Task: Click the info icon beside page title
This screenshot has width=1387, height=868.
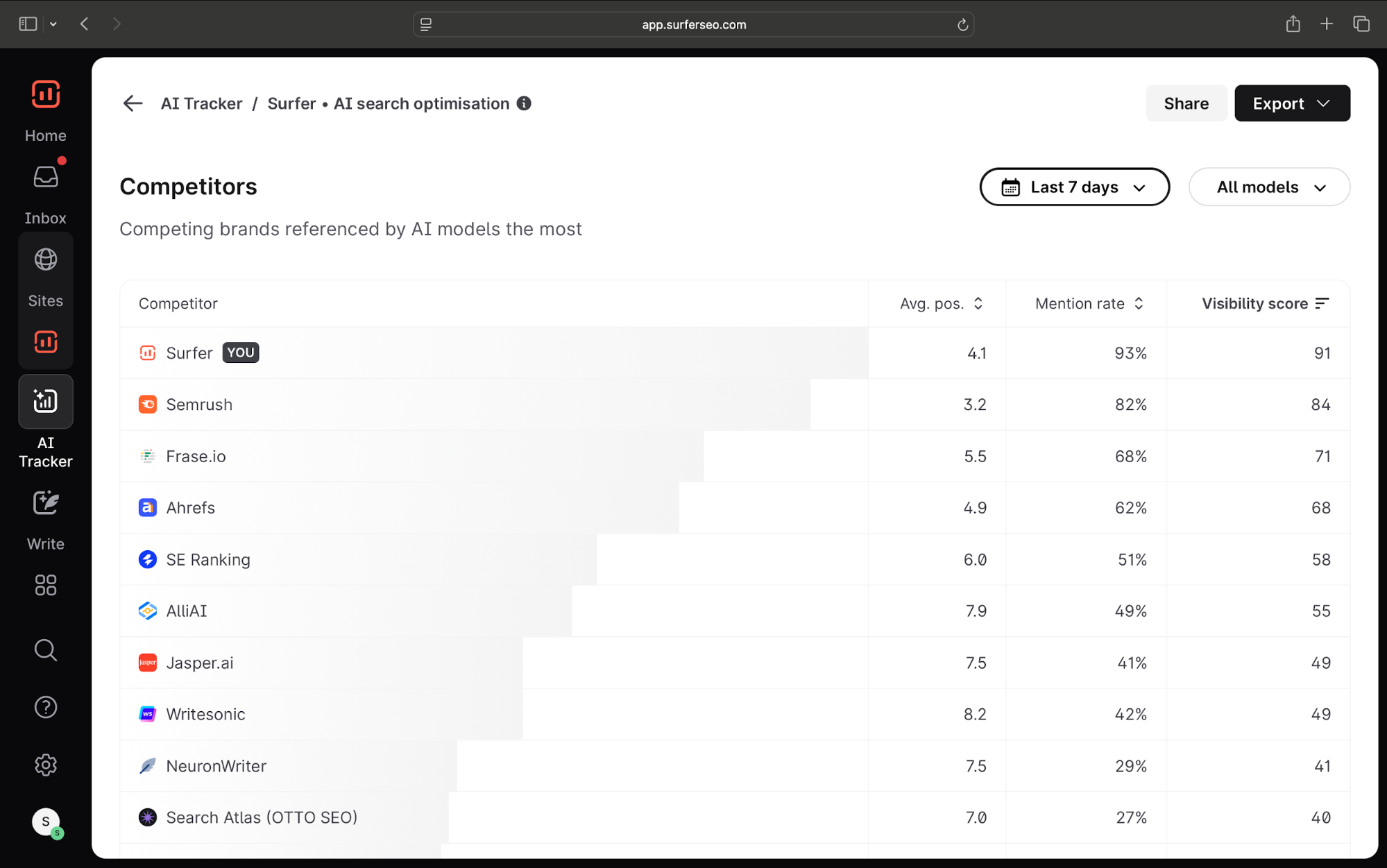Action: coord(525,103)
